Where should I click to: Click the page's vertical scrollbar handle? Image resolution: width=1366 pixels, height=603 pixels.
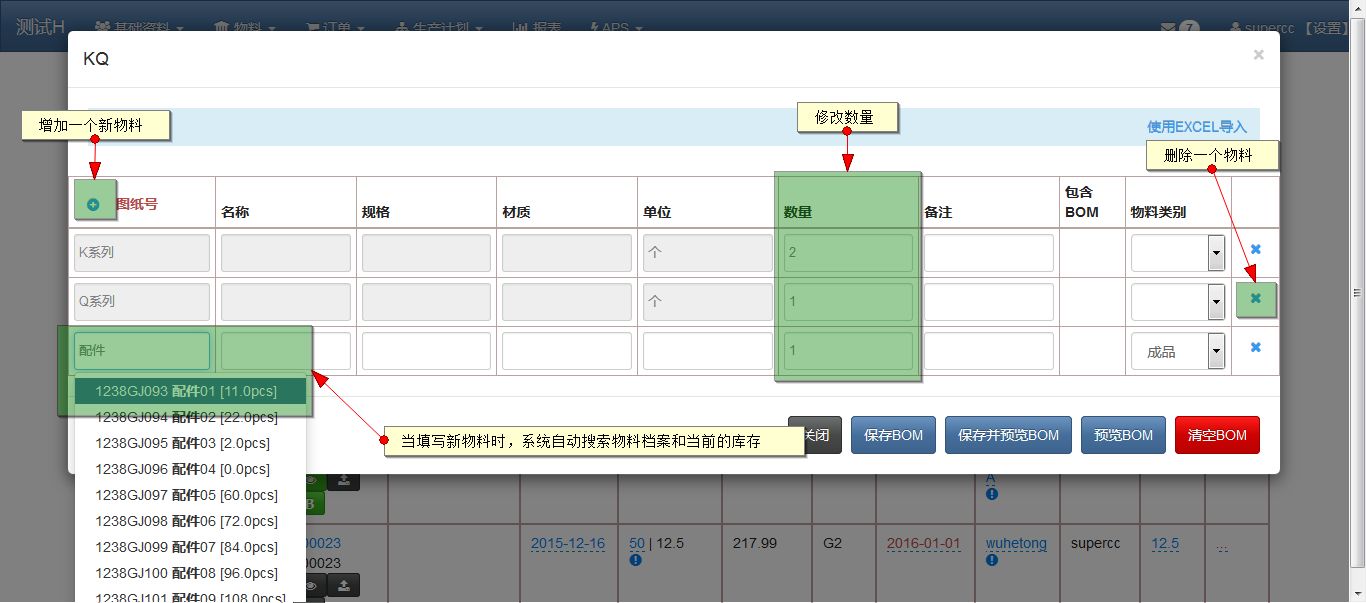click(x=1357, y=293)
